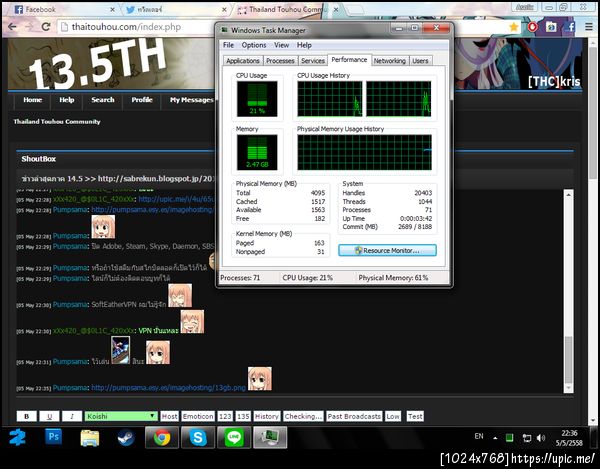
Task: Open Task Manager Help menu
Action: click(x=304, y=45)
